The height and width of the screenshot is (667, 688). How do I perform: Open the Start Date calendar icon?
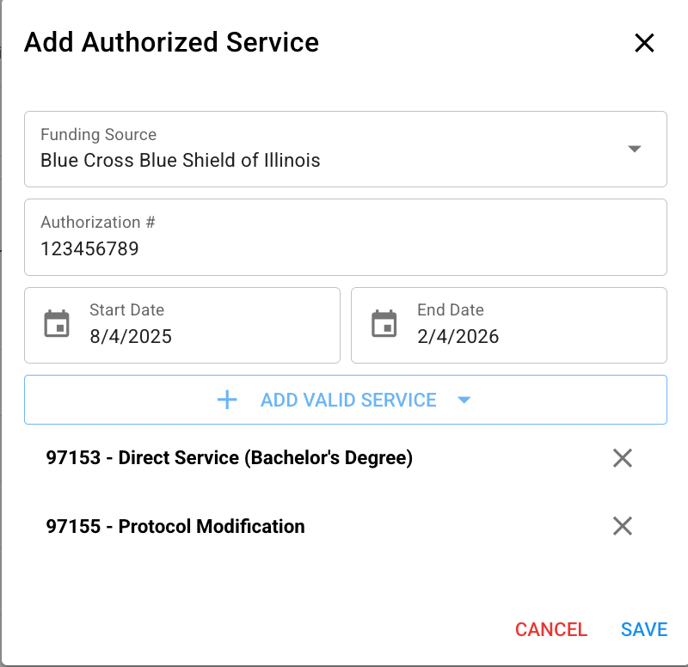click(57, 324)
